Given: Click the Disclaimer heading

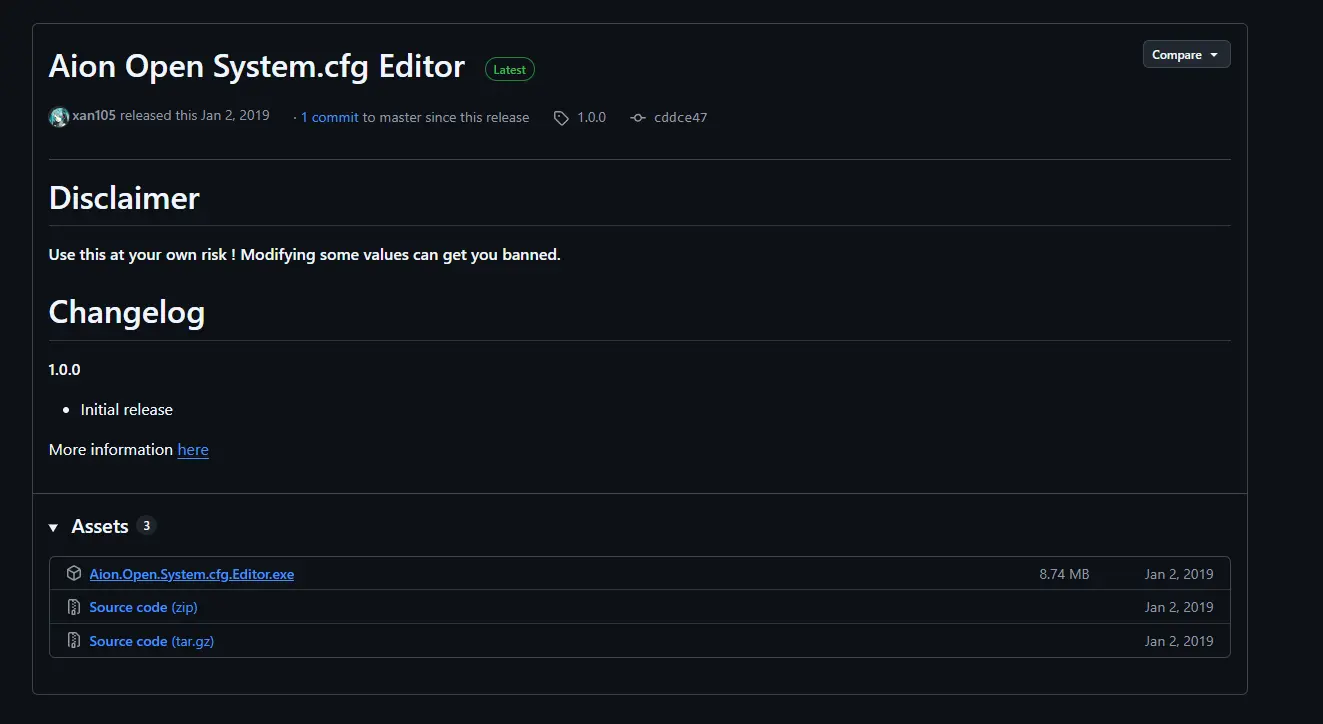Looking at the screenshot, I should [x=124, y=198].
